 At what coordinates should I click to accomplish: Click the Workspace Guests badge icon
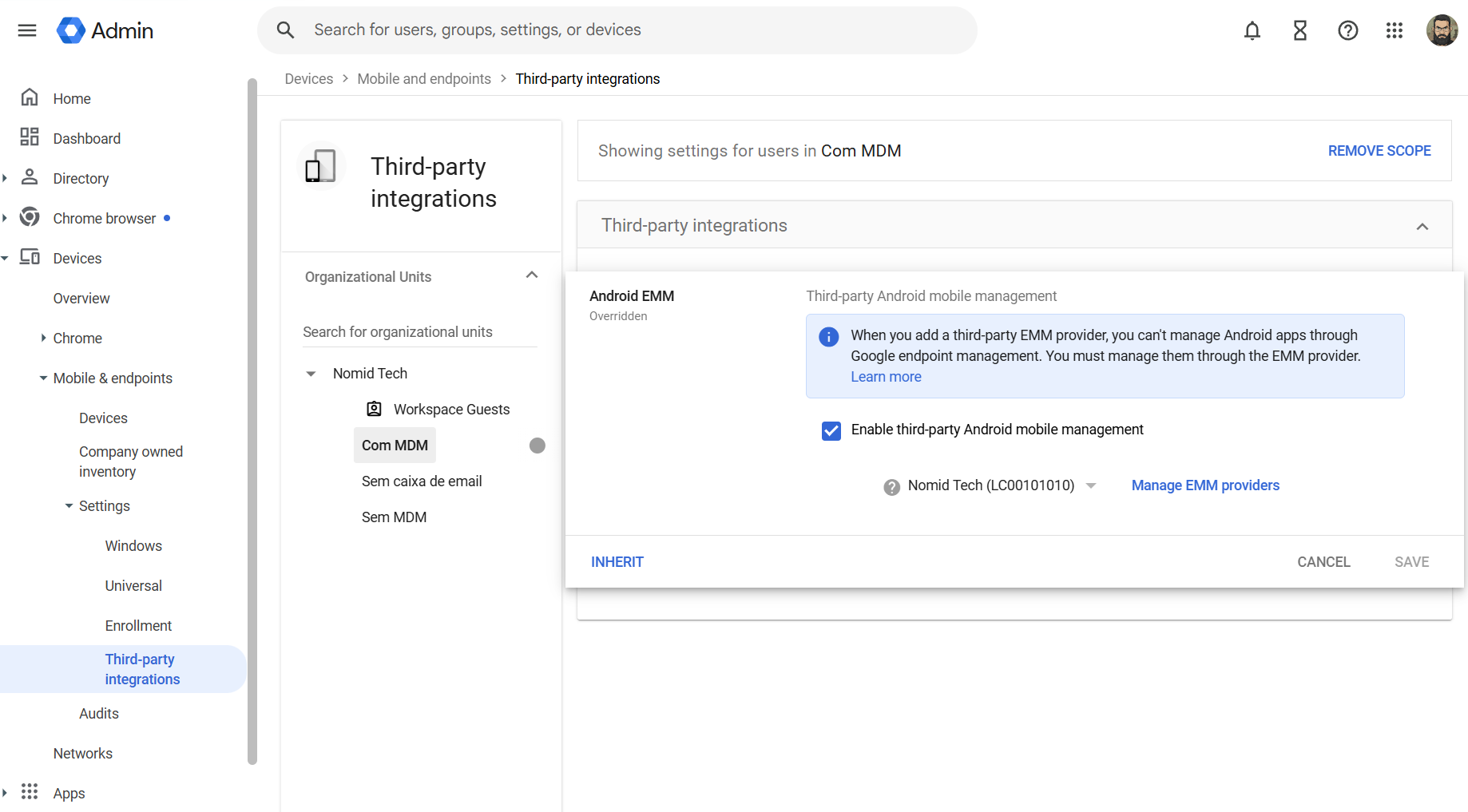click(x=374, y=409)
